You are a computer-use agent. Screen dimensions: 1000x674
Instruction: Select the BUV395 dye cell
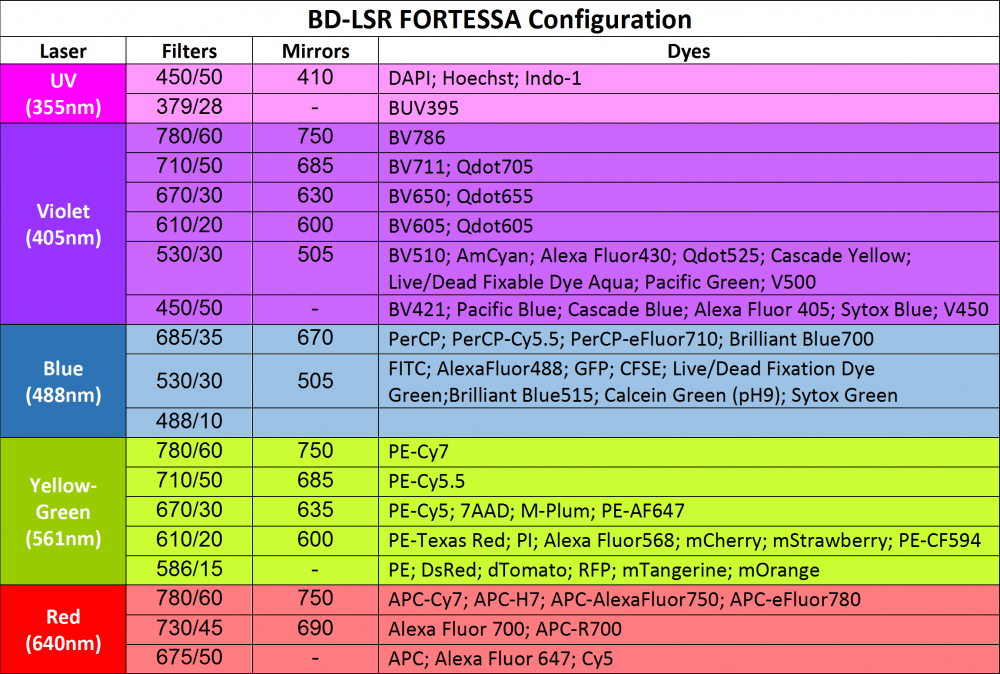click(689, 108)
